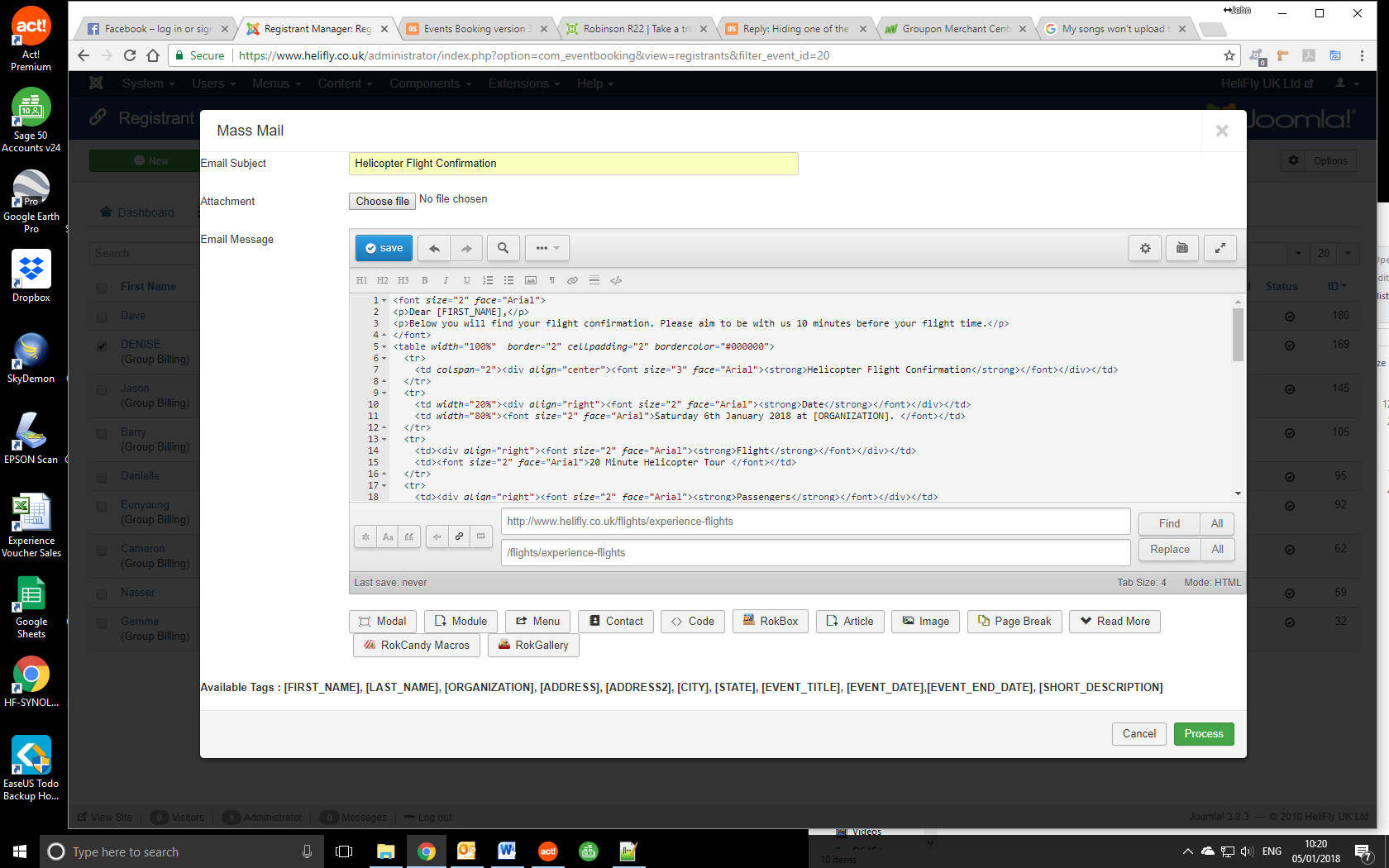Open the editor search magnifier tool
The width and height of the screenshot is (1389, 868).
click(503, 248)
